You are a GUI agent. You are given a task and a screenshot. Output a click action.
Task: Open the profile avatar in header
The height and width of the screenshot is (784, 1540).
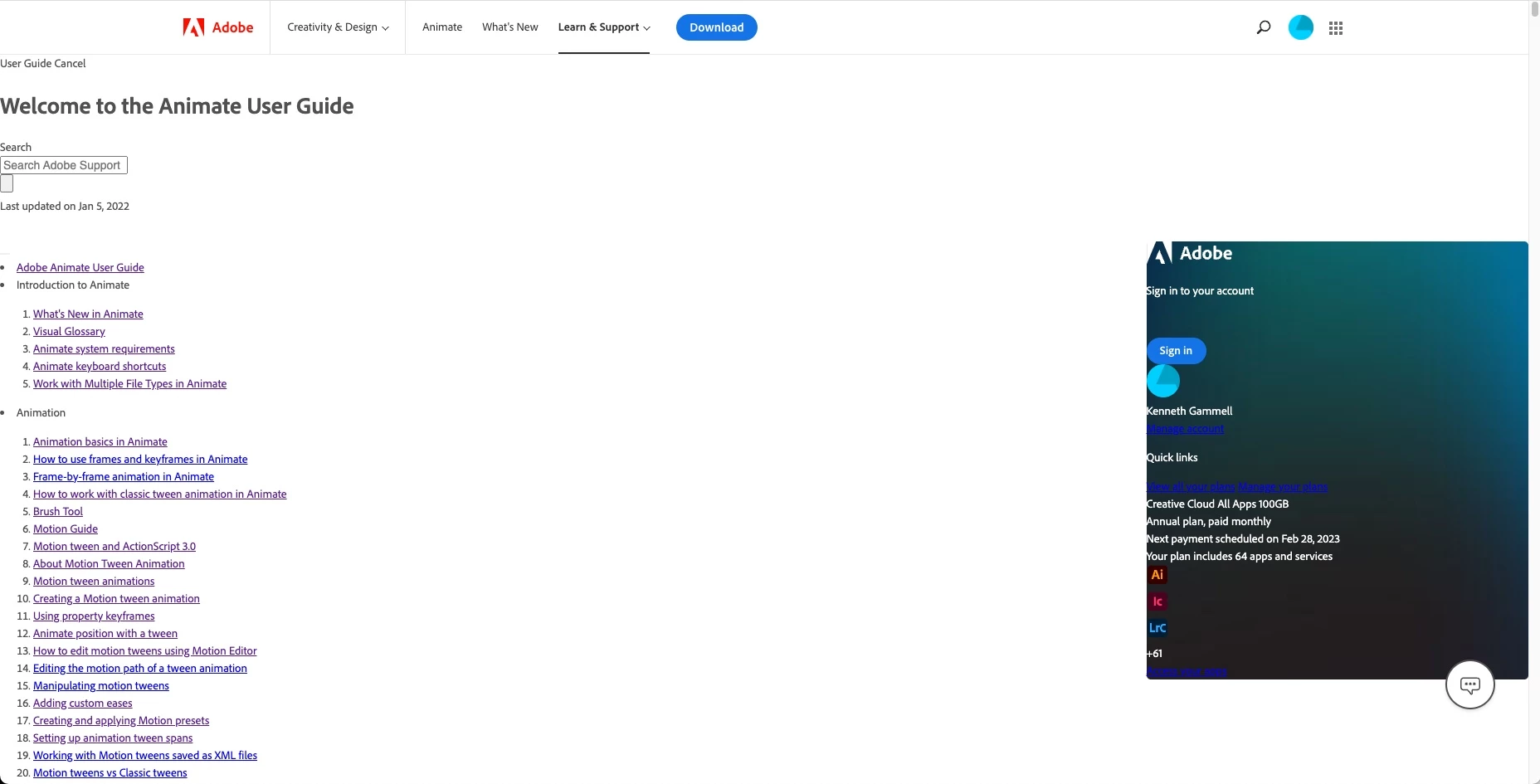1300,27
